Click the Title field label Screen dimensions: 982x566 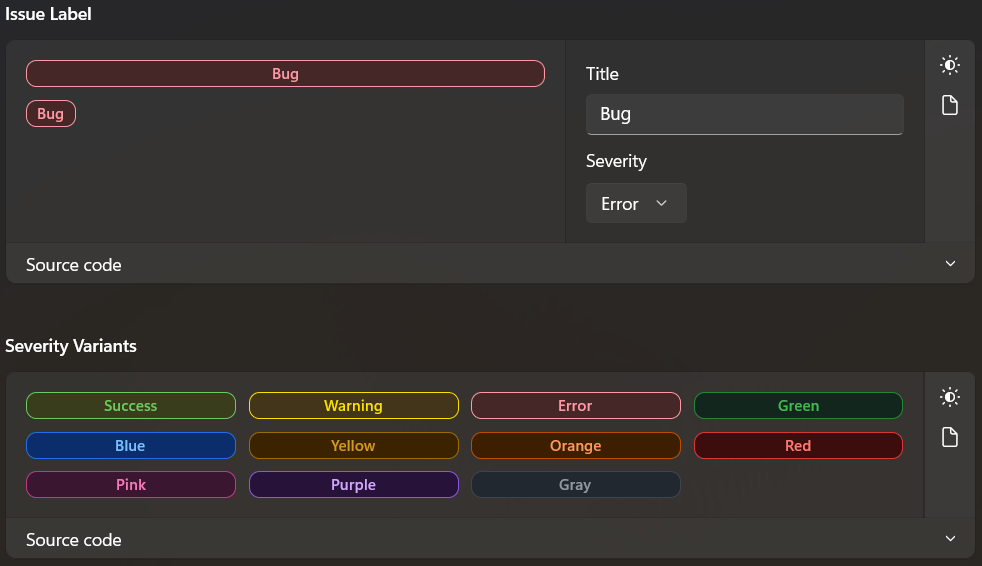[x=602, y=74]
